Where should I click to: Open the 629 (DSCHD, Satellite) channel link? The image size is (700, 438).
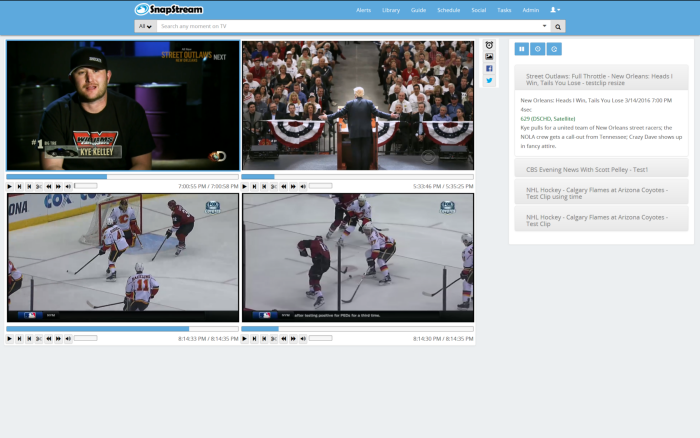(x=548, y=119)
